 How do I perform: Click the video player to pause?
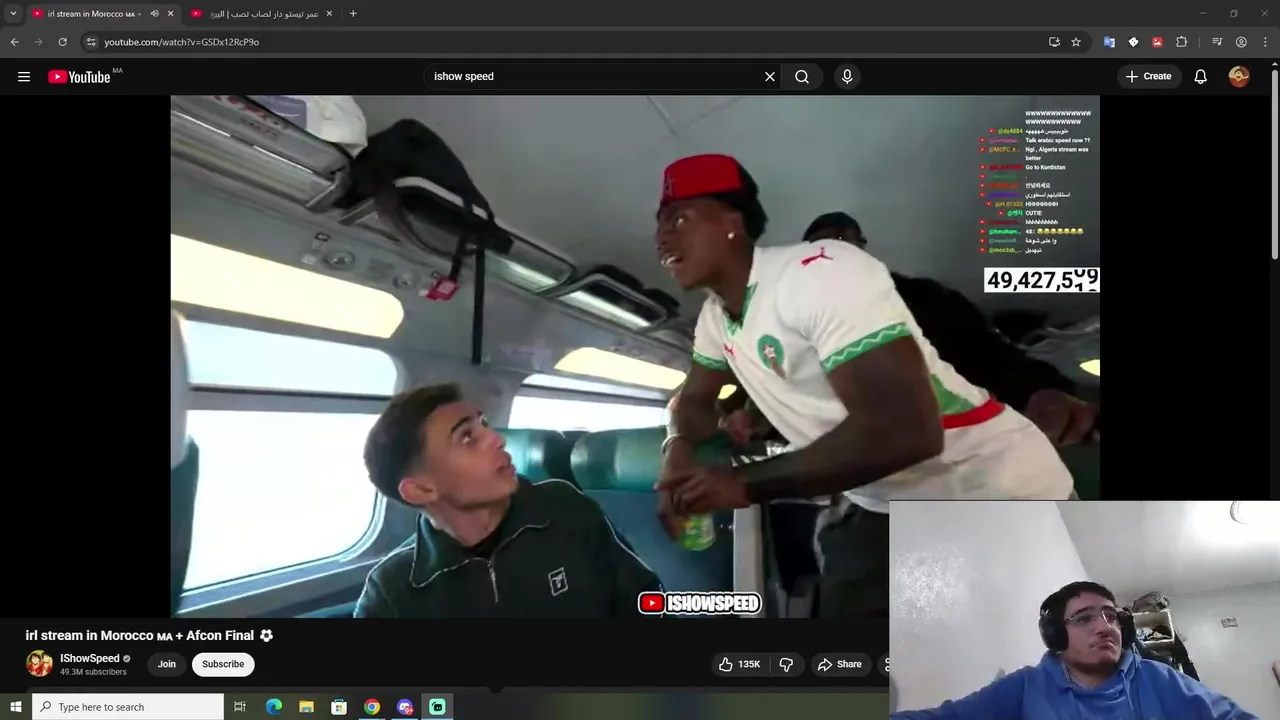(x=635, y=356)
